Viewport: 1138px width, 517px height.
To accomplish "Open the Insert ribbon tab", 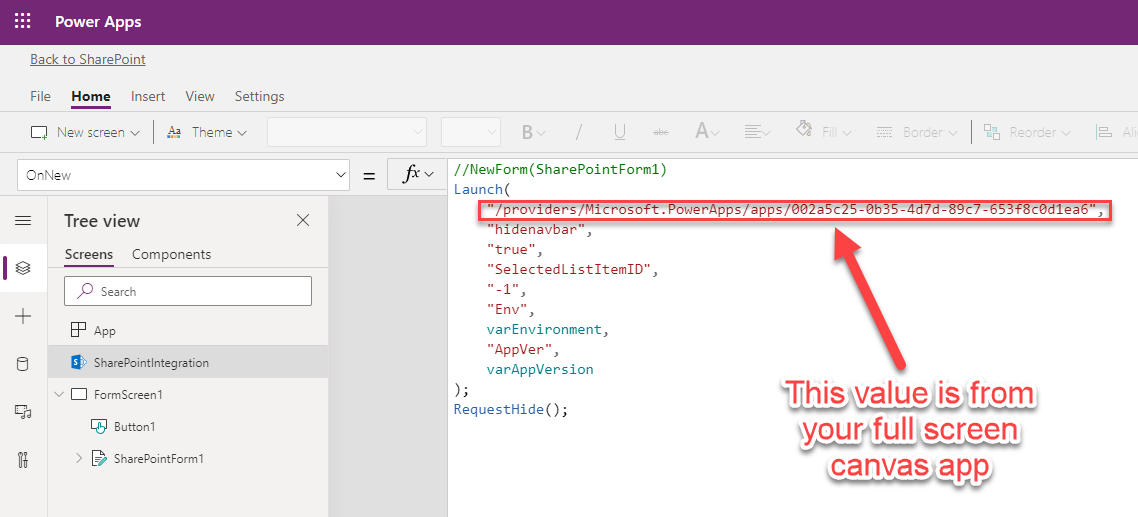I will pos(148,96).
